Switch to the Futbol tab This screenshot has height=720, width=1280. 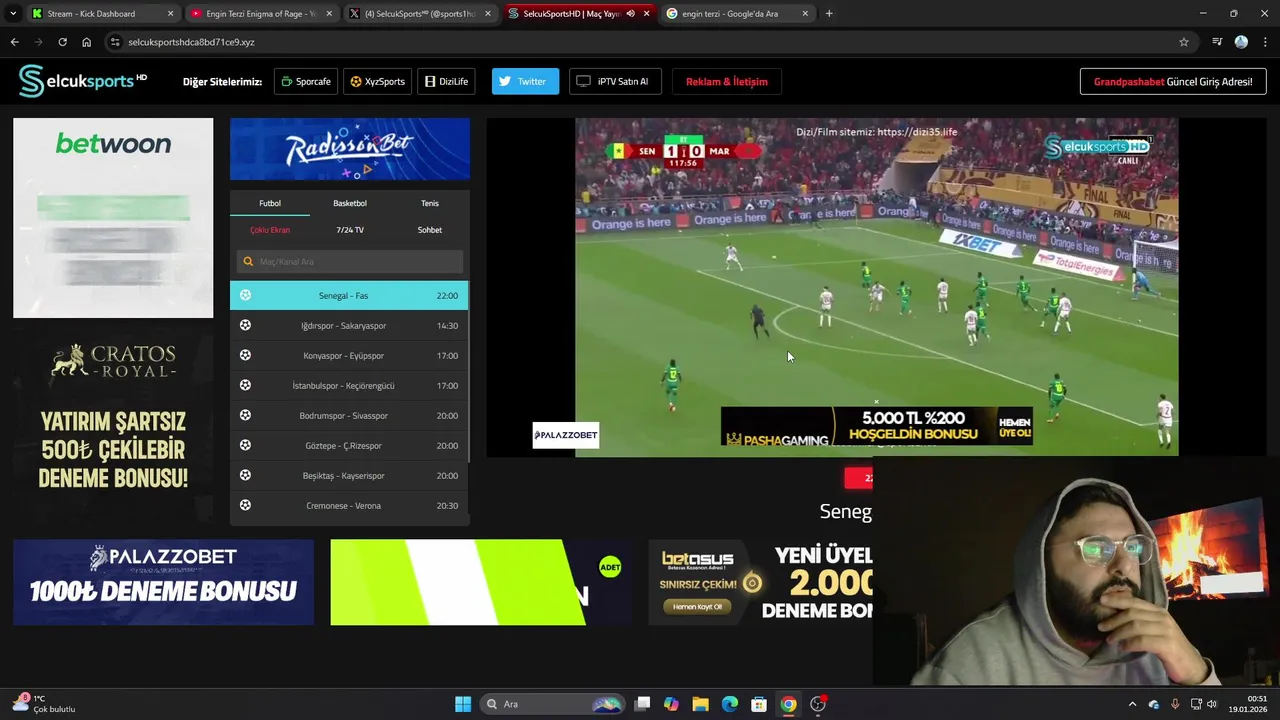pos(270,203)
